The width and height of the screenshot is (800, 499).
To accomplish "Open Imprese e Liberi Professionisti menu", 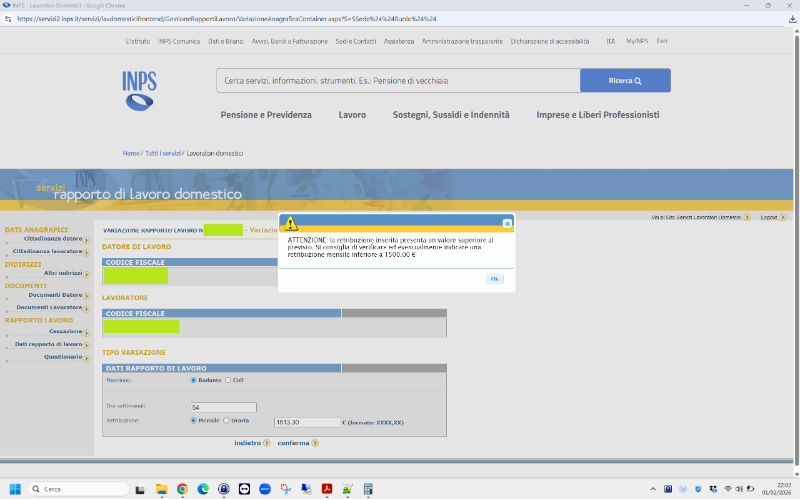I will tap(598, 115).
